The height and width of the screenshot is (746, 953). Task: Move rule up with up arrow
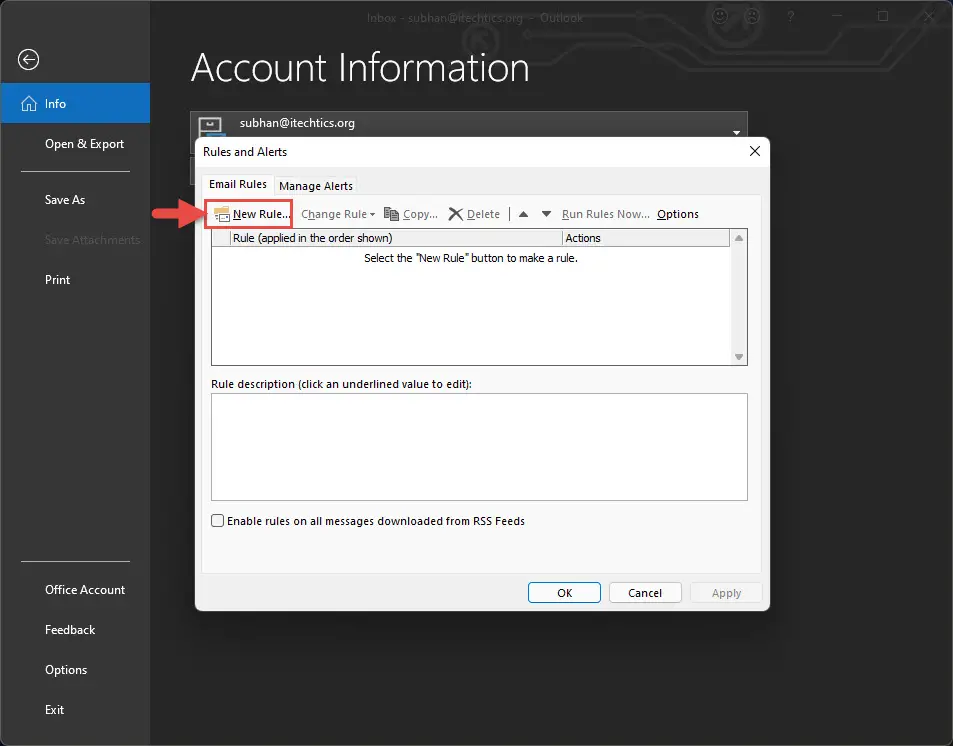523,214
